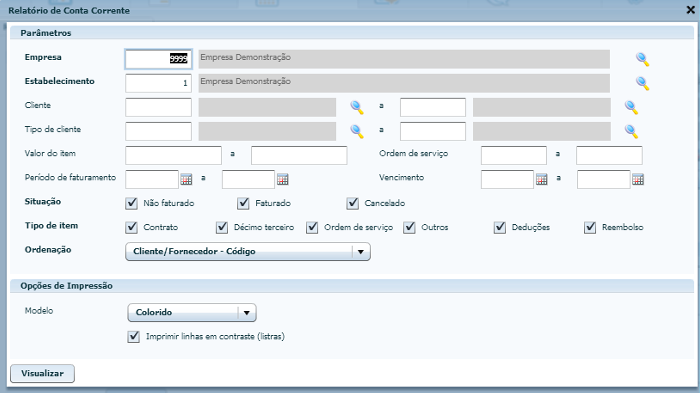The image size is (700, 393).
Task: Uncheck the Outros item type
Action: [409, 227]
